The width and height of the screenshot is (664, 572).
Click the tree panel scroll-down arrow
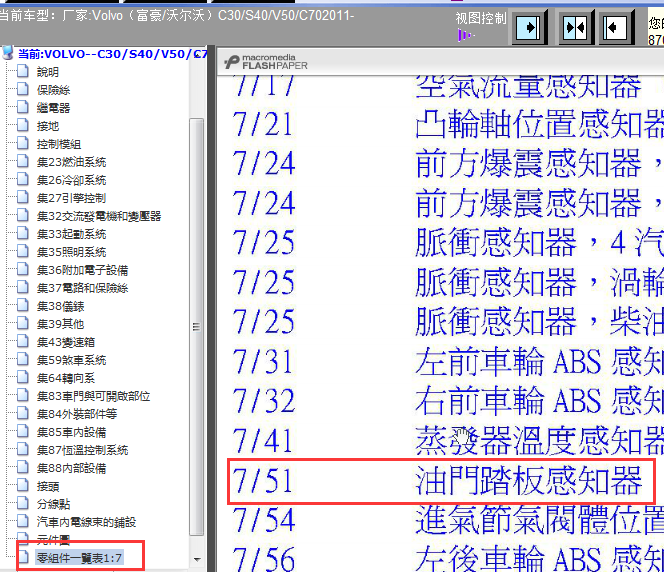pyautogui.click(x=197, y=559)
